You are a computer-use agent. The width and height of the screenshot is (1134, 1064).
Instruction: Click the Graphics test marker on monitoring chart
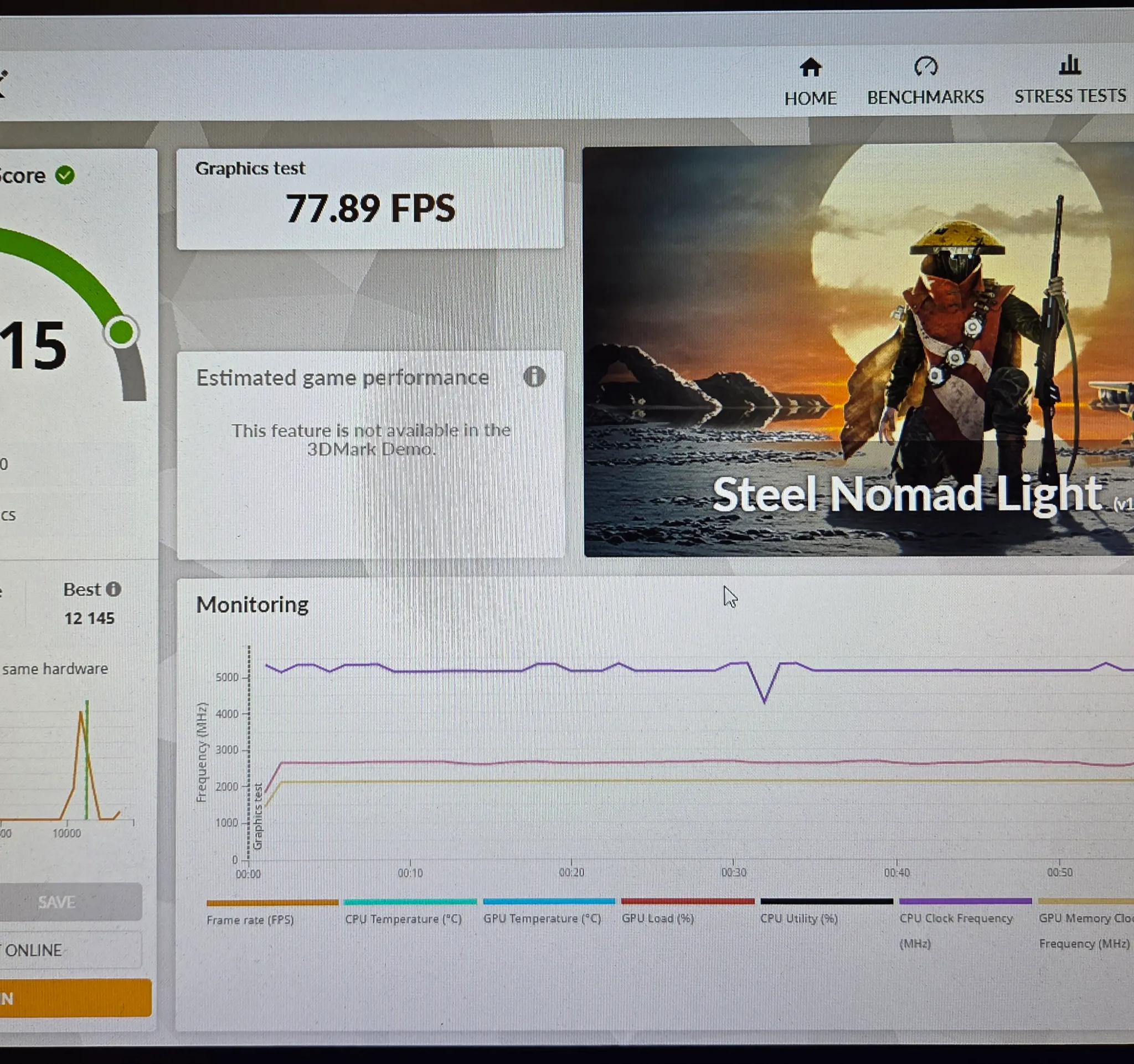coord(258,816)
